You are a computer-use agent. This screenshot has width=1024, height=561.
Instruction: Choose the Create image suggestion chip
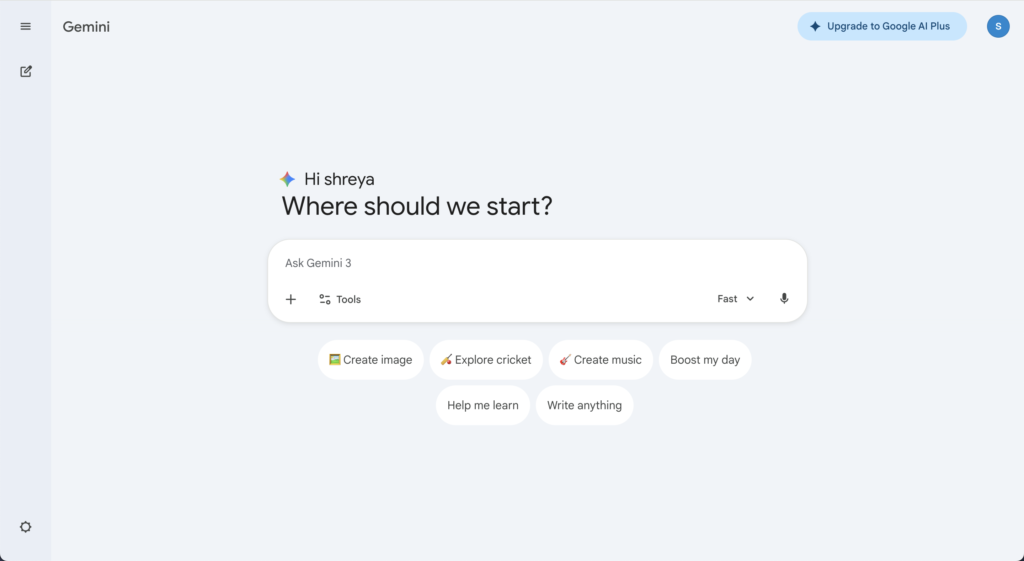tap(370, 360)
